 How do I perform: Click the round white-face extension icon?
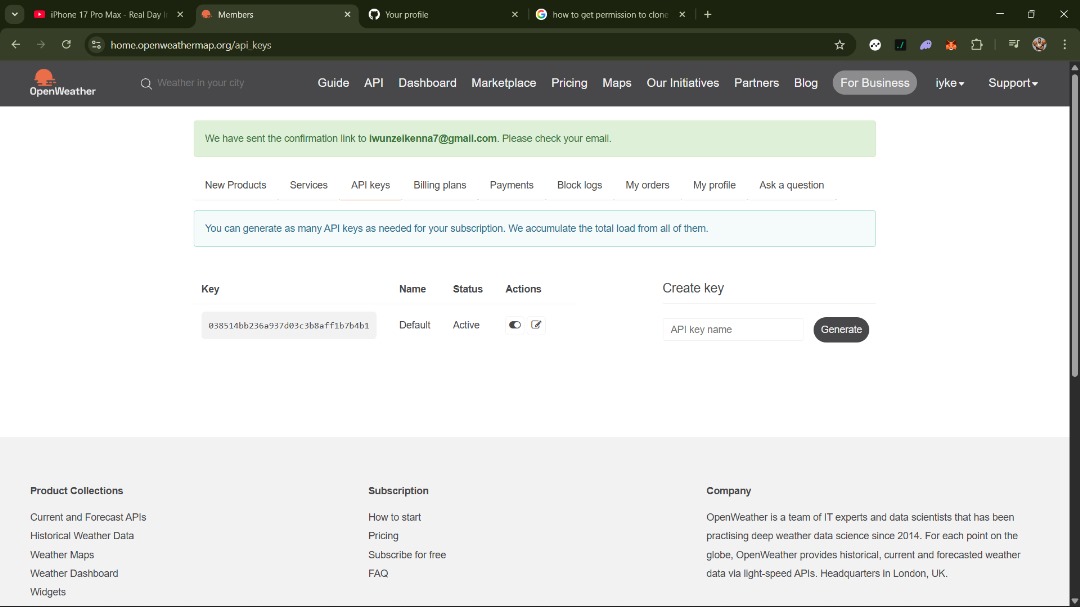coord(875,45)
